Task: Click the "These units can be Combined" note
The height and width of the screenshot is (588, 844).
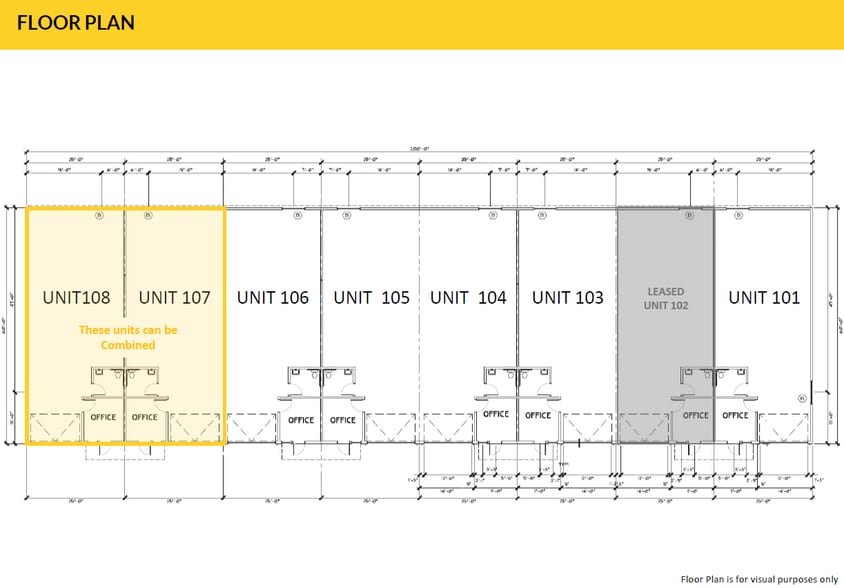Action: (128, 337)
